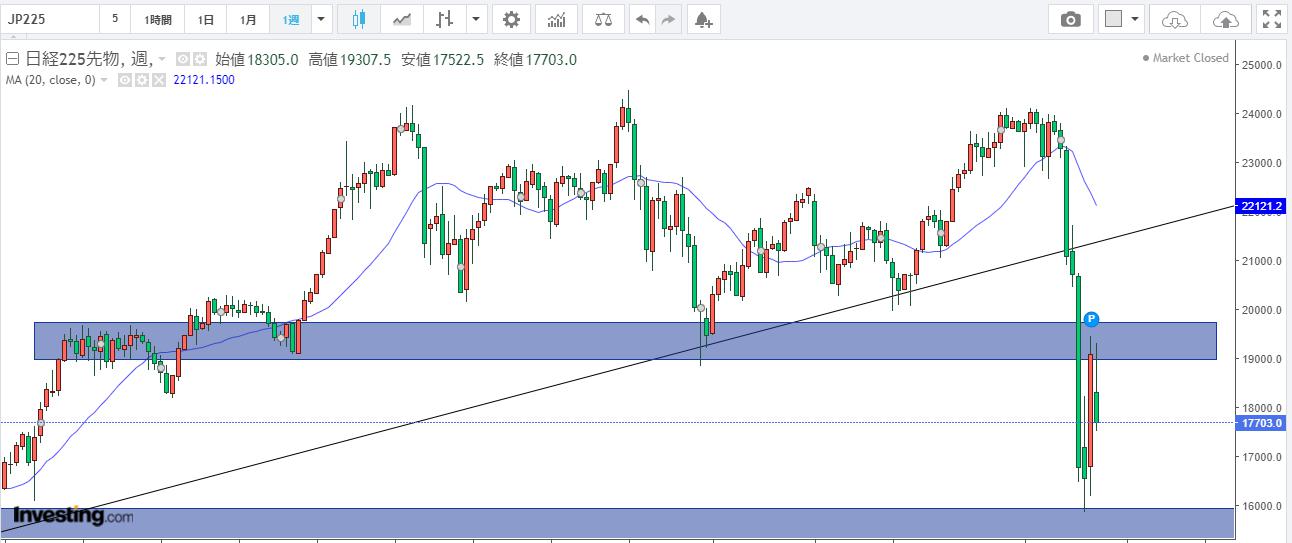Click the 21000.0 price axis label
This screenshot has height=543, width=1292.
[x=1264, y=261]
